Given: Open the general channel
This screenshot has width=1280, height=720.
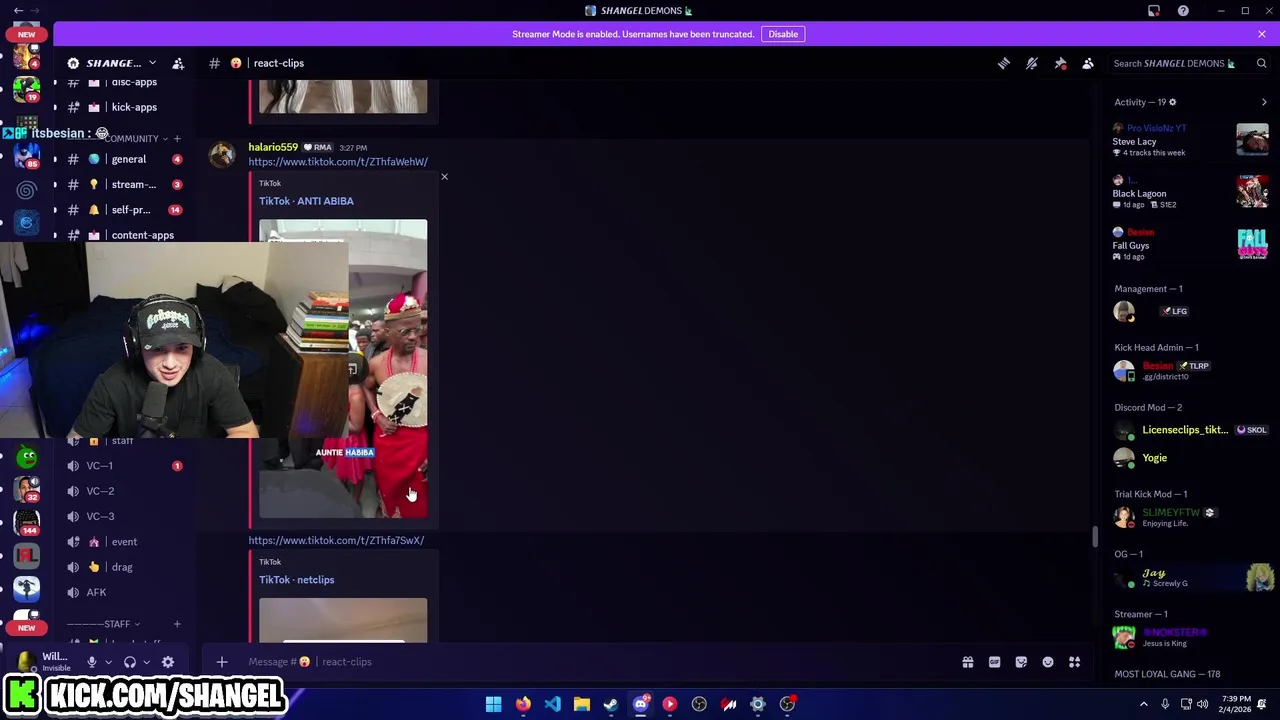Looking at the screenshot, I should pos(125,159).
